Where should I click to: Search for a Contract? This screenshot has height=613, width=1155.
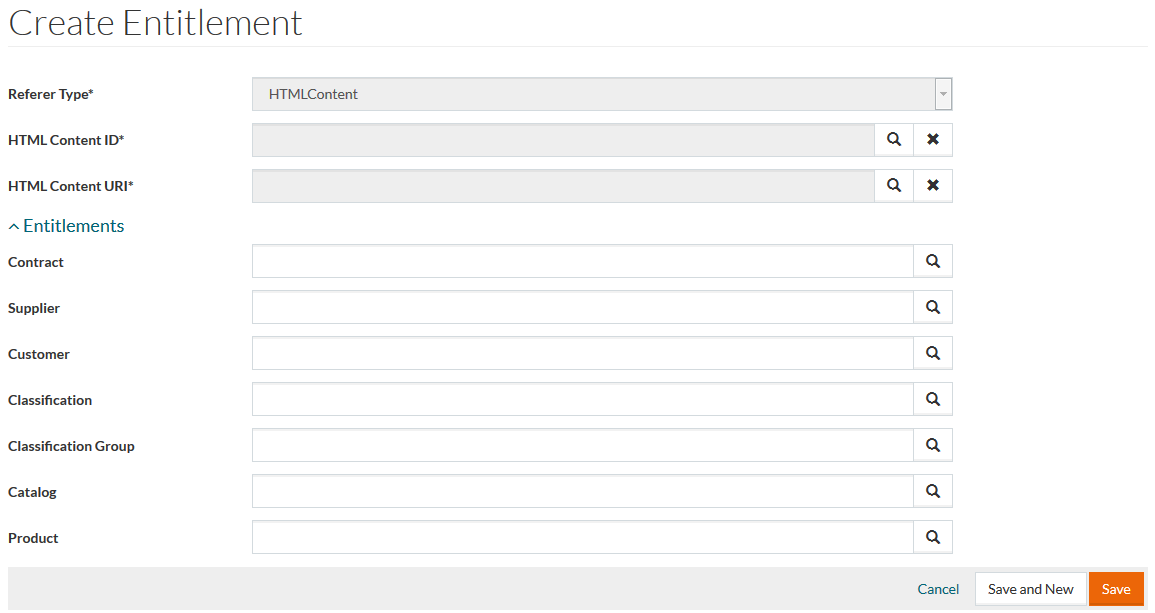[933, 262]
